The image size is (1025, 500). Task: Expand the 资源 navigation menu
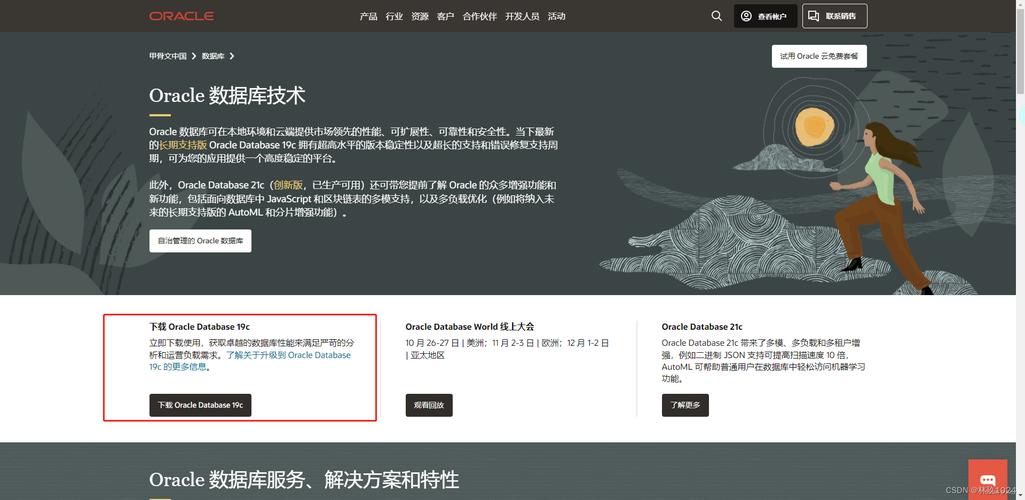[420, 16]
